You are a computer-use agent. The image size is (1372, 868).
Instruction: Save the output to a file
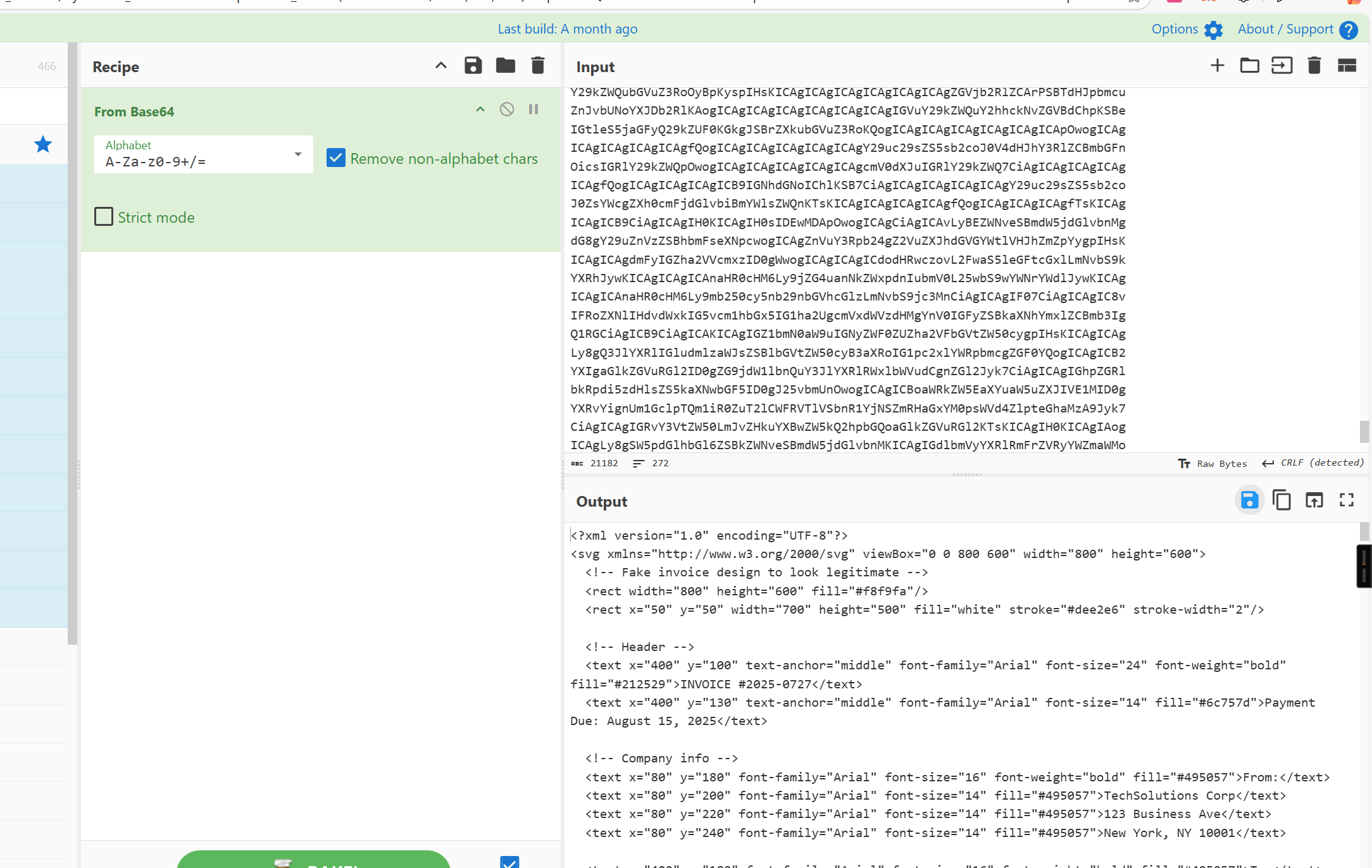[1249, 500]
